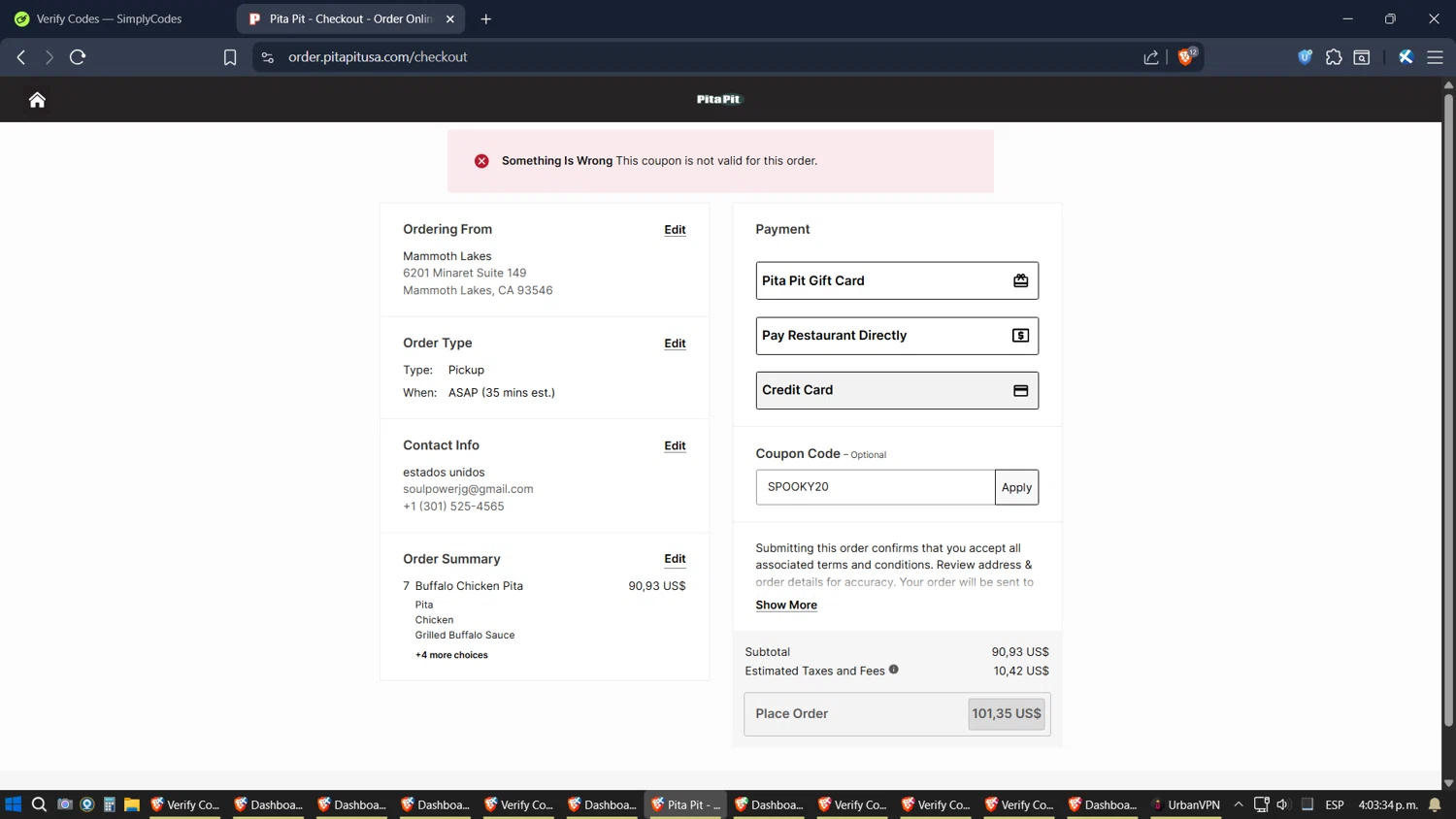1456x819 pixels.
Task: Open the extensions puzzle icon
Action: point(1334,57)
